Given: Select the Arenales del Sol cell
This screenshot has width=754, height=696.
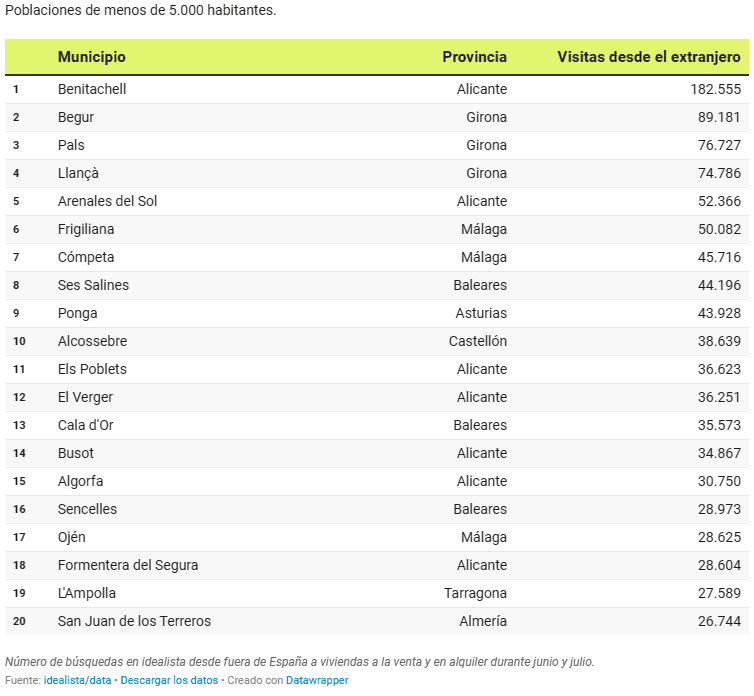Looking at the screenshot, I should point(107,201).
